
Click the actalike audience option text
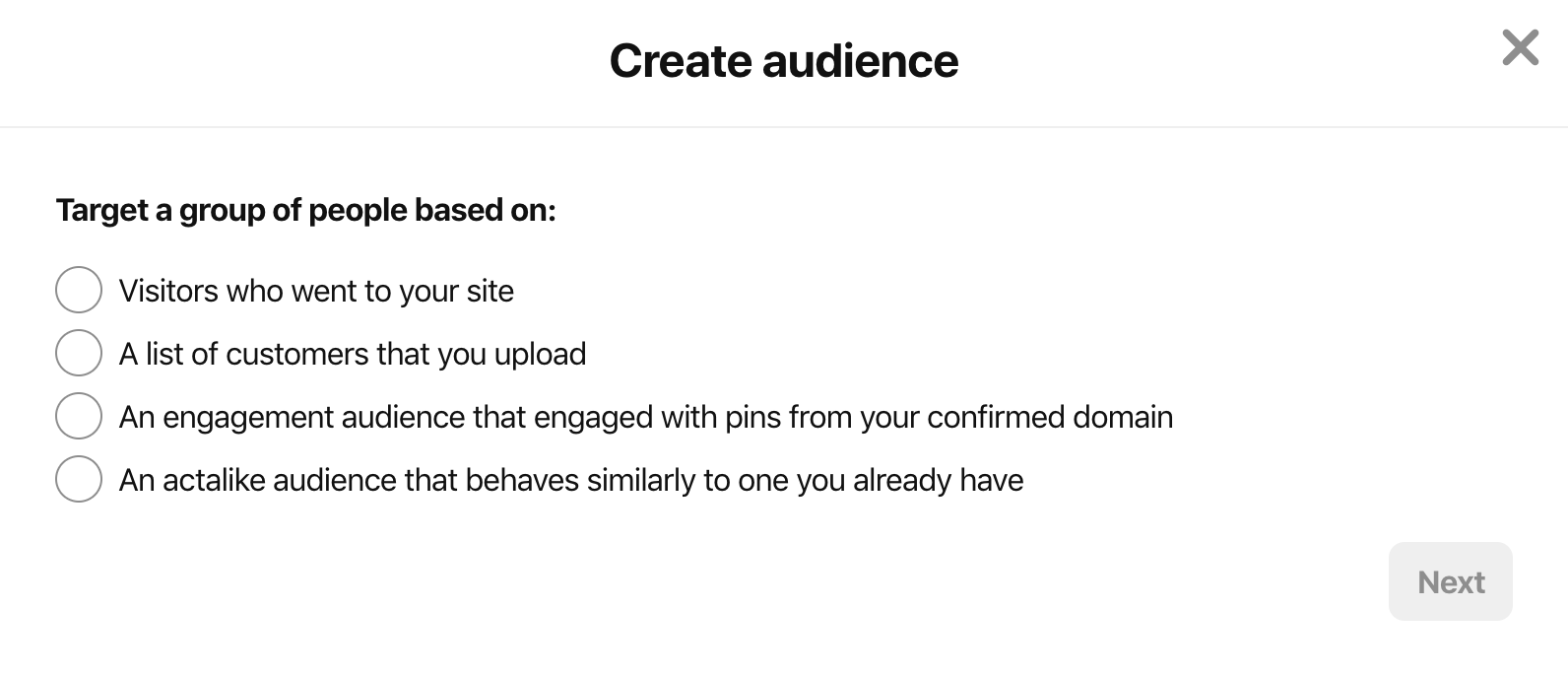(x=571, y=480)
